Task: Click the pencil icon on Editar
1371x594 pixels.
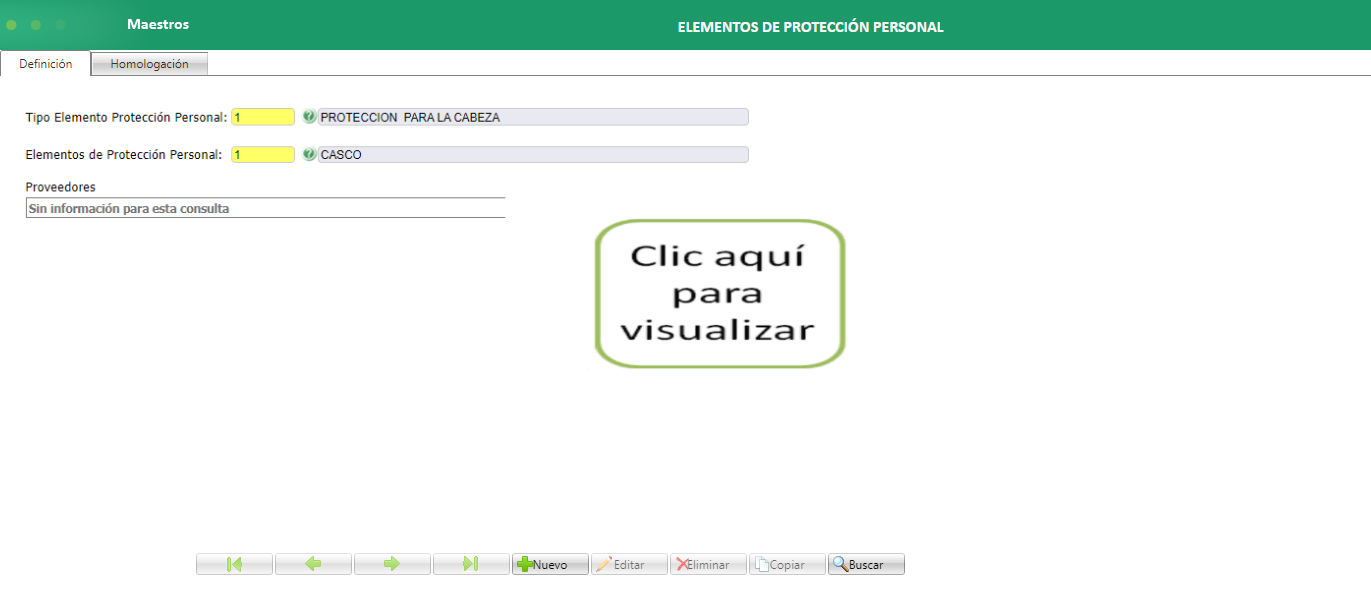Action: [x=606, y=563]
